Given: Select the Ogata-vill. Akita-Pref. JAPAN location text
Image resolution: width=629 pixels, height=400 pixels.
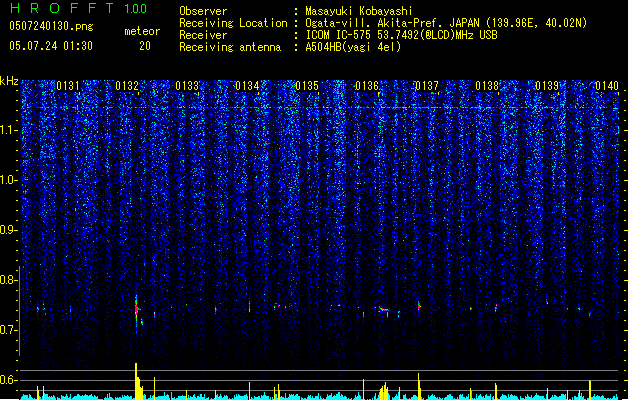Looking at the screenshot, I should 446,23.
